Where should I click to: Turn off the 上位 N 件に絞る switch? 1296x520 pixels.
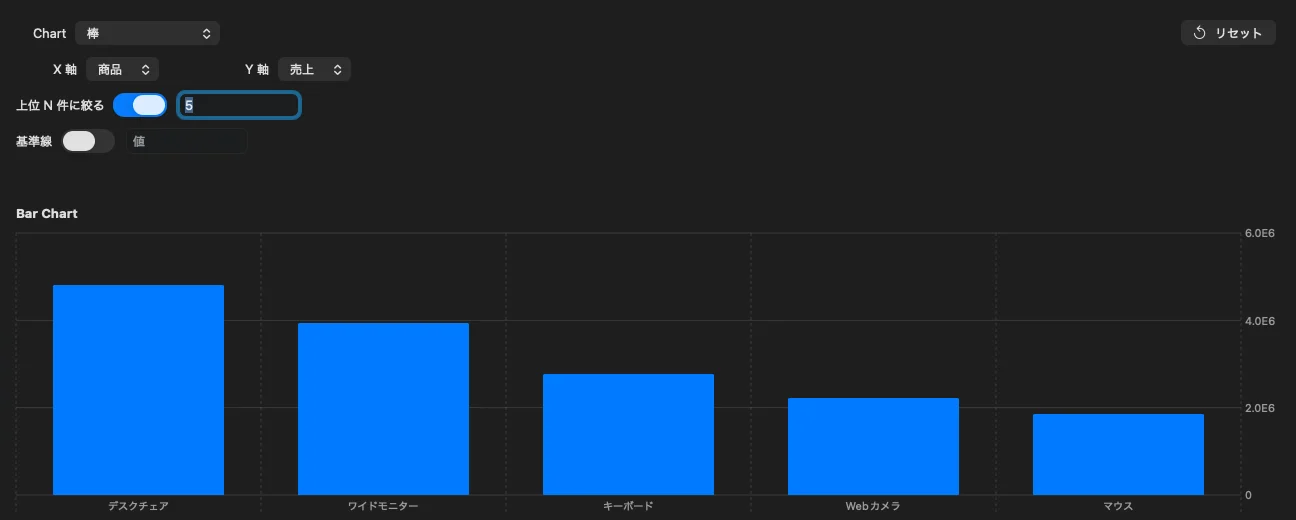[x=140, y=105]
